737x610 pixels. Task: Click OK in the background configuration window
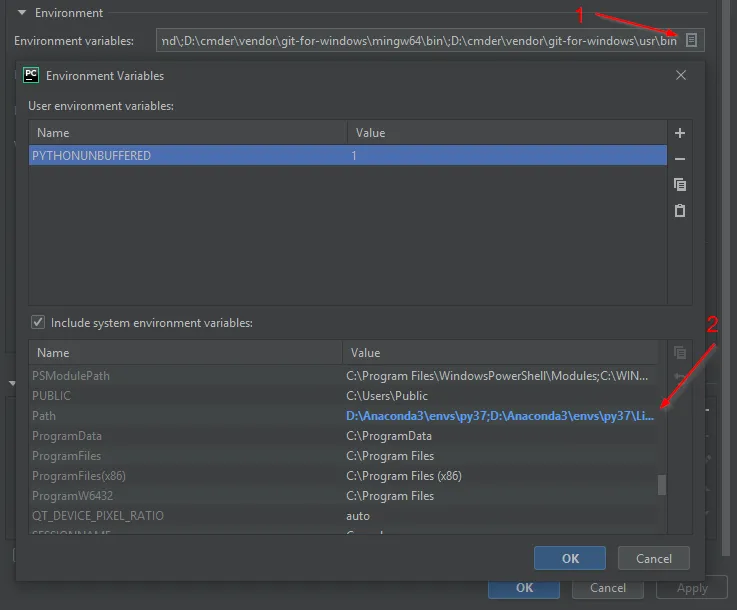pyautogui.click(x=524, y=589)
